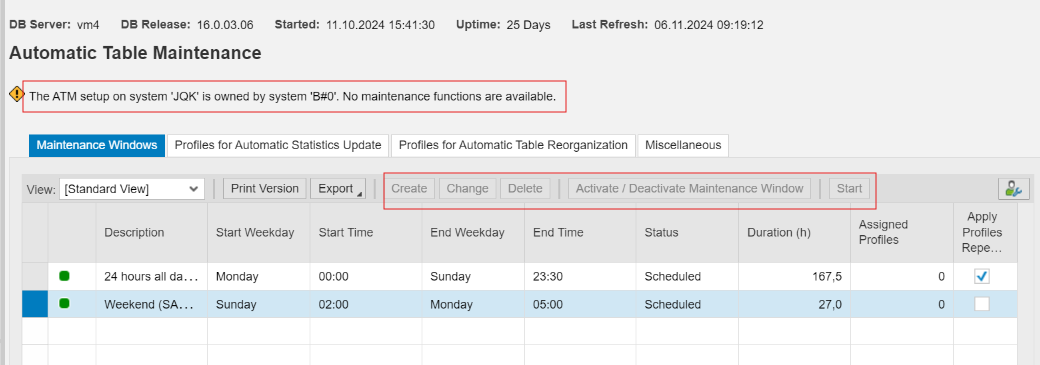Open the Standard View dropdown
The height and width of the screenshot is (365, 1040).
coord(132,189)
